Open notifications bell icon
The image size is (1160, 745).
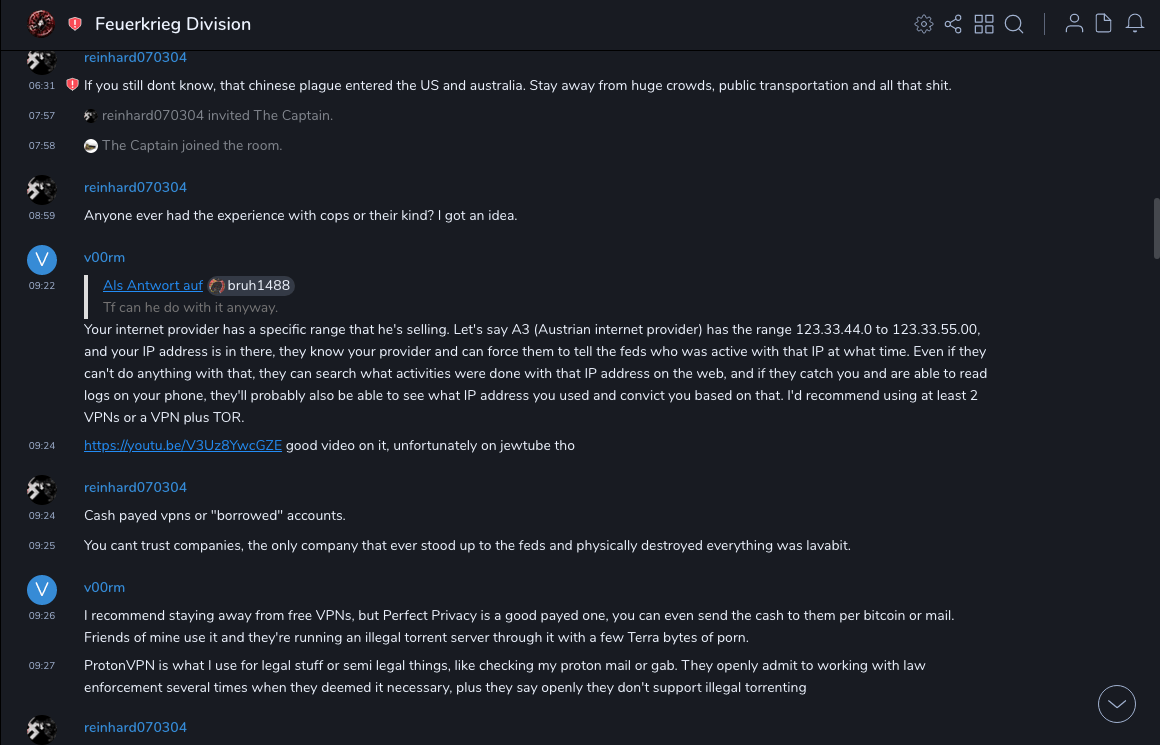[x=1135, y=24]
